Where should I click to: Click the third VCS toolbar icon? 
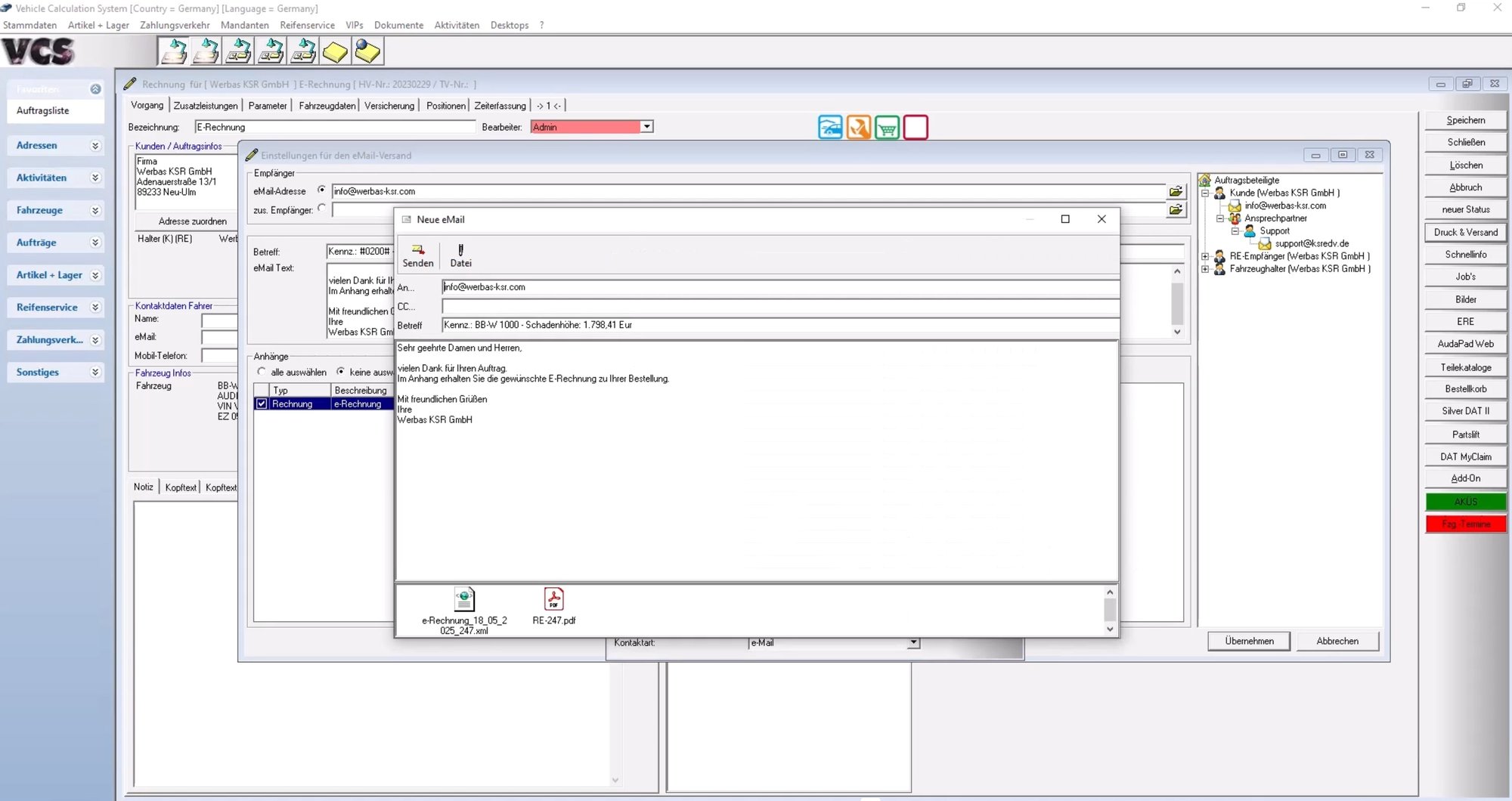[x=239, y=51]
